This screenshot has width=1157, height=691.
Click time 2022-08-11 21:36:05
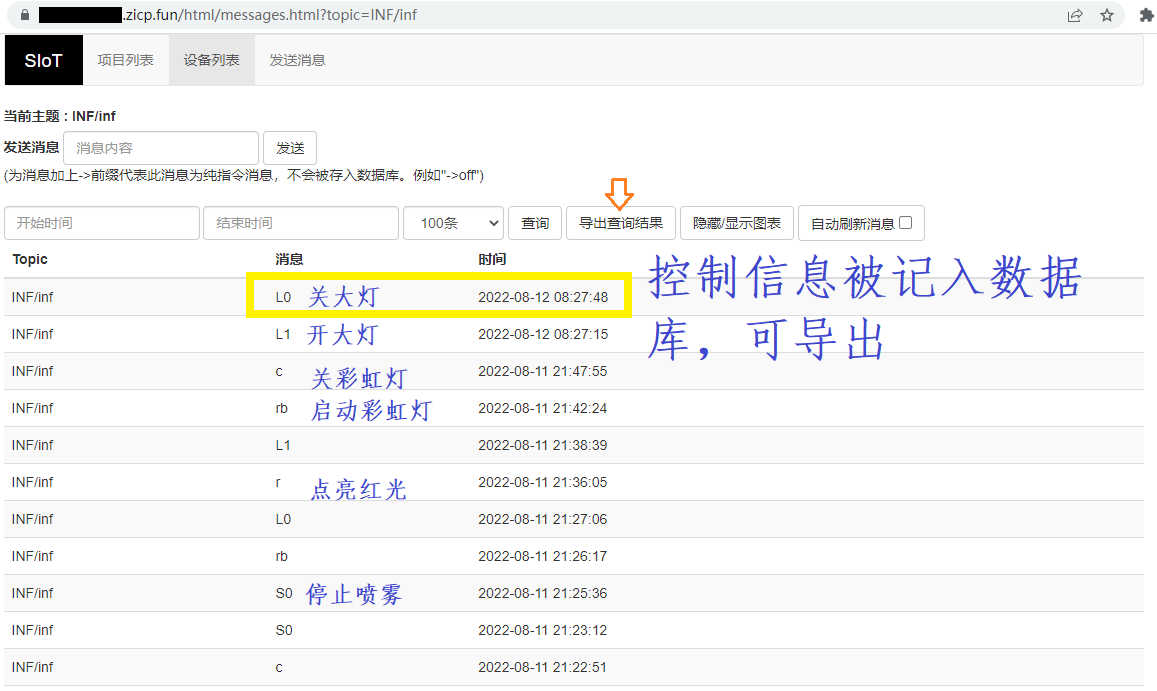[x=542, y=482]
